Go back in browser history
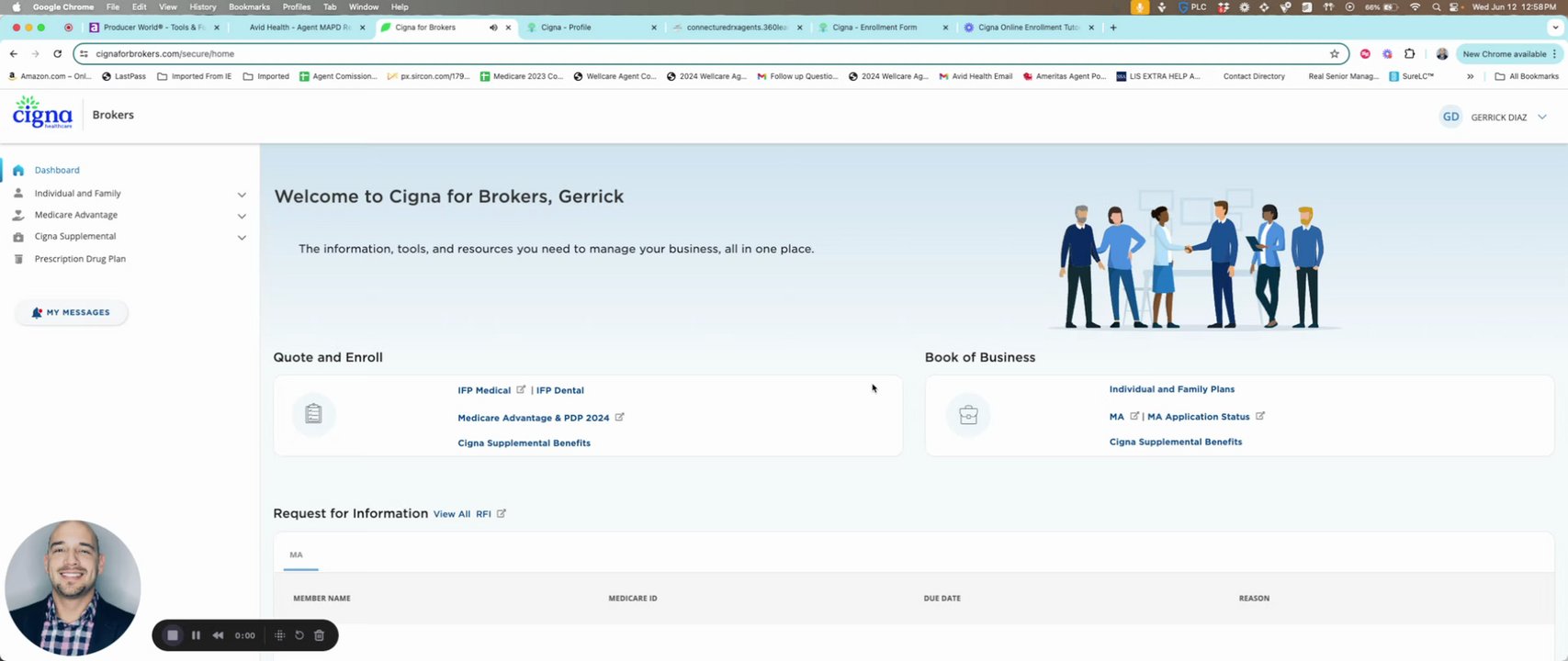 click(x=13, y=54)
